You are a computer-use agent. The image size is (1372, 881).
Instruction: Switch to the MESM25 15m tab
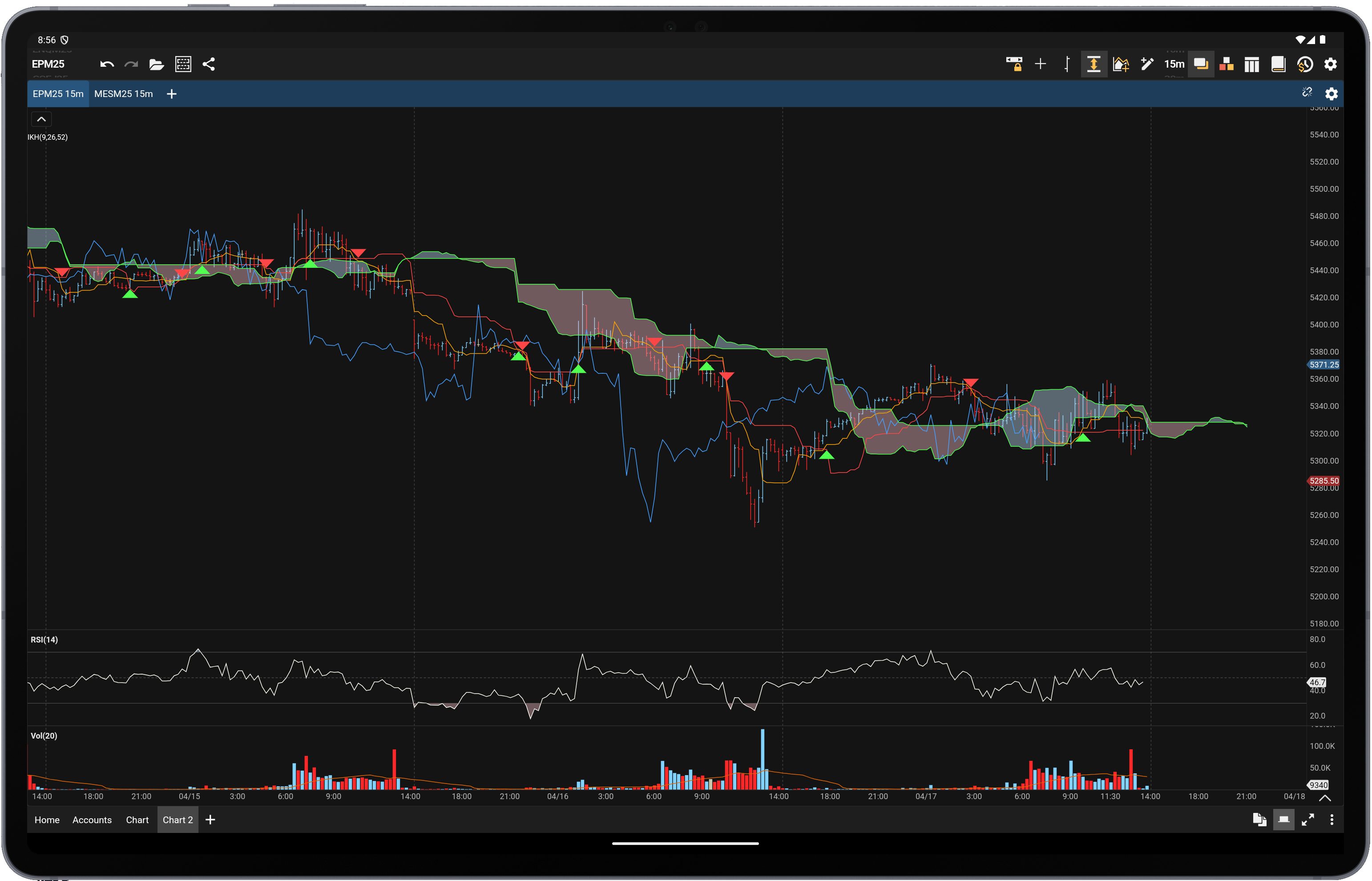click(124, 94)
